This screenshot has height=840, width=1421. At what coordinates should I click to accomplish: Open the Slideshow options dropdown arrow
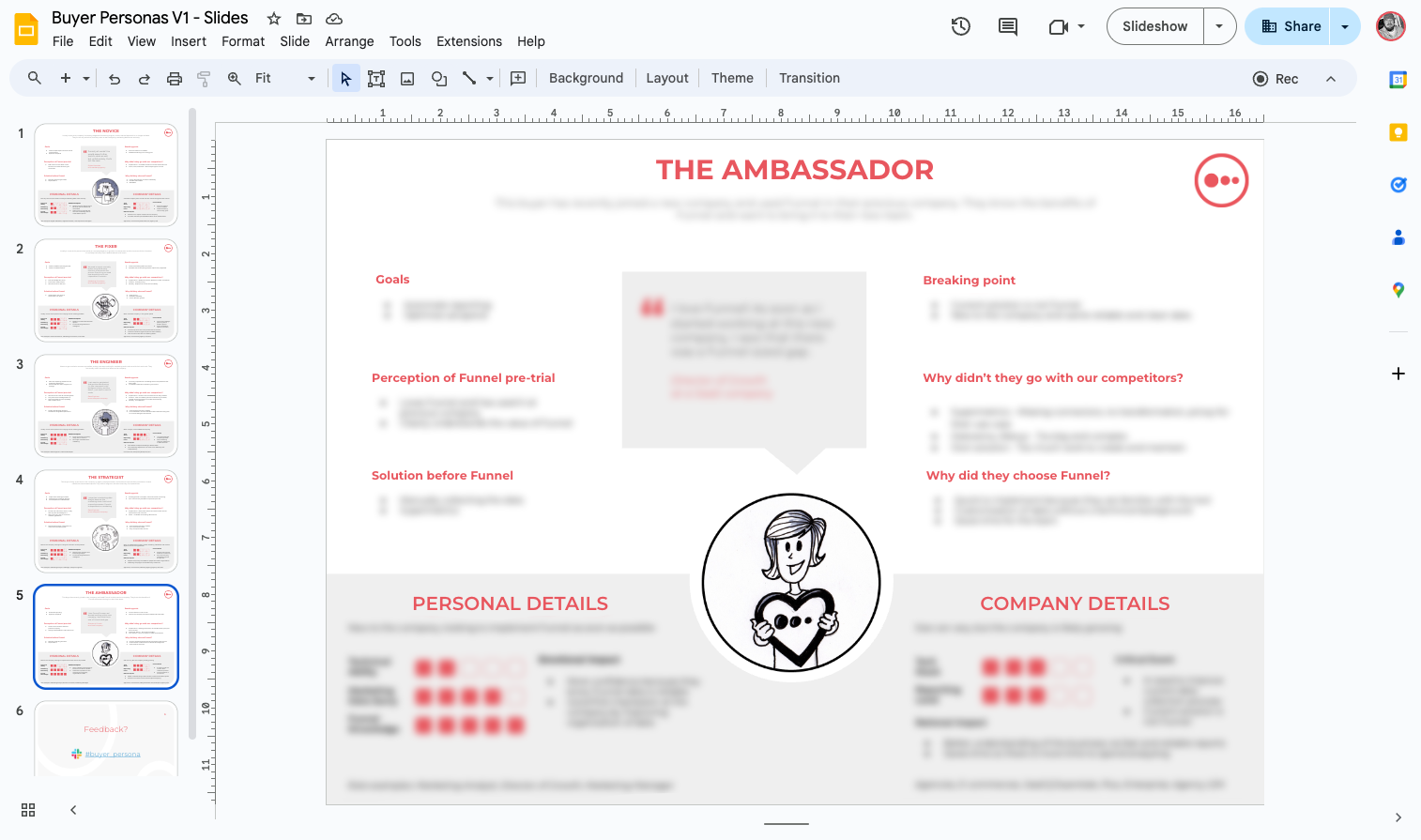coord(1219,26)
